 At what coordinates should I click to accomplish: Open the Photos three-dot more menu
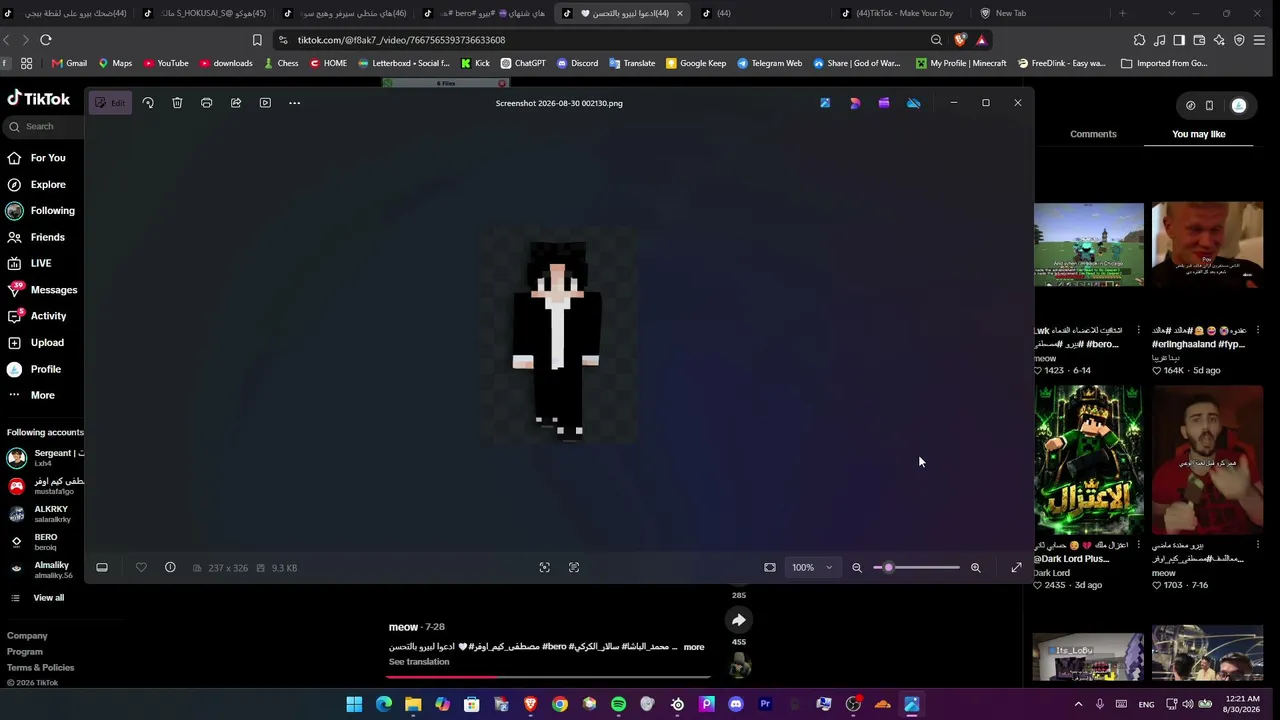coord(294,103)
